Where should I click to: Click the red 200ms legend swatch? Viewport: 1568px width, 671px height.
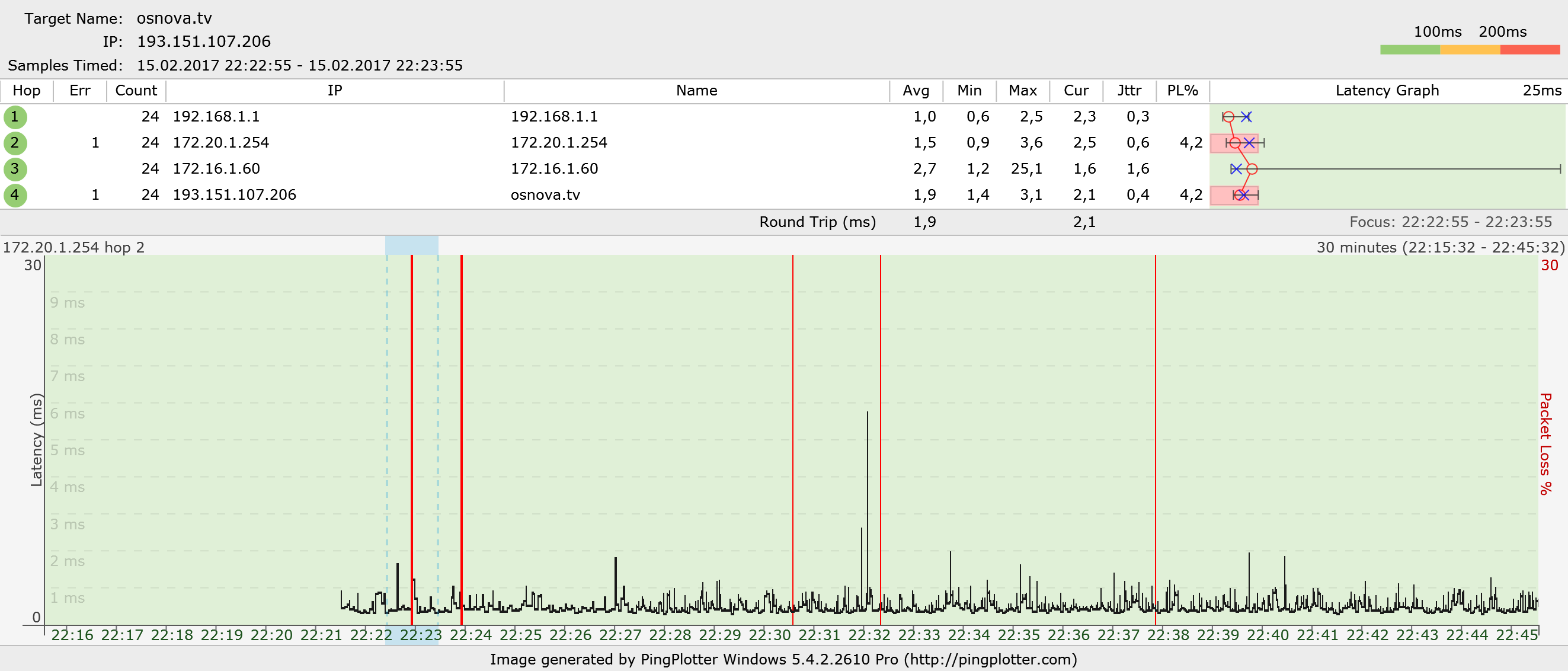(1529, 50)
